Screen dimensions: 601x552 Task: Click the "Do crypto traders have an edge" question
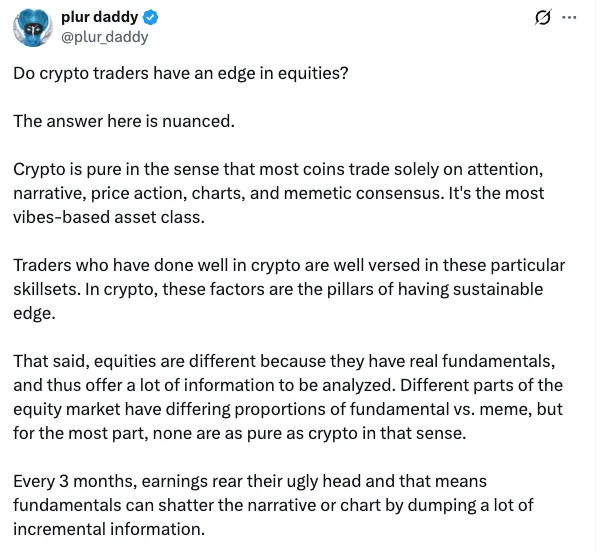coord(180,75)
